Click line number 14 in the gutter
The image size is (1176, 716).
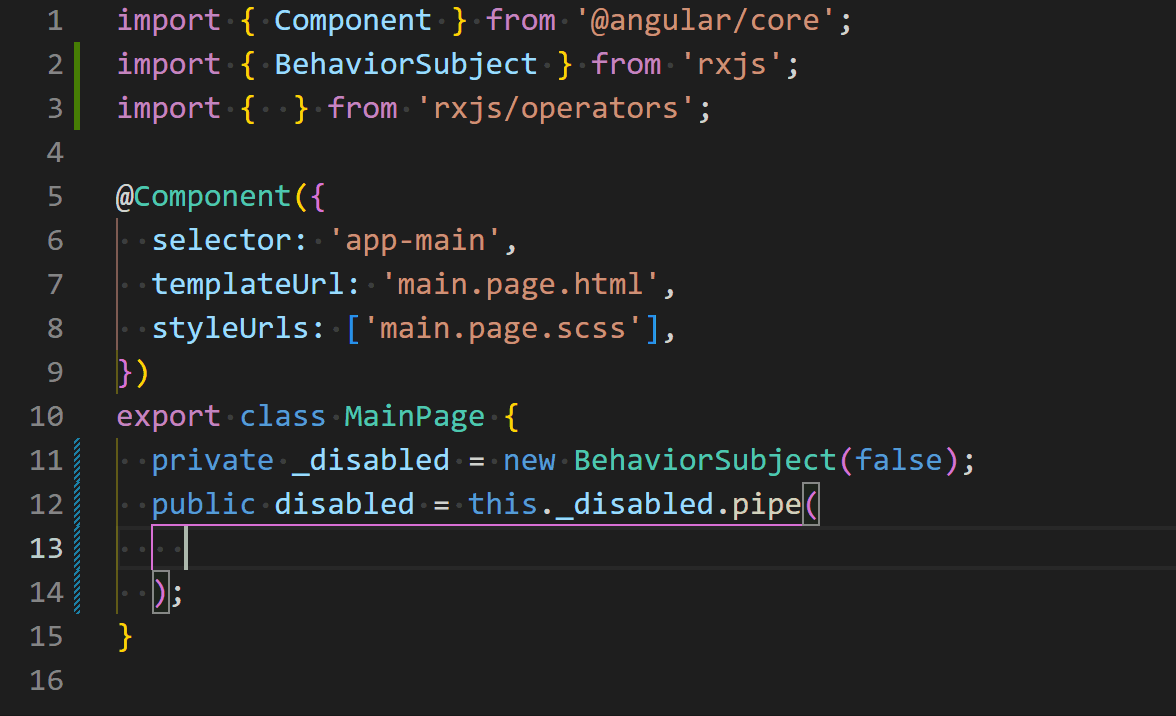click(x=47, y=592)
